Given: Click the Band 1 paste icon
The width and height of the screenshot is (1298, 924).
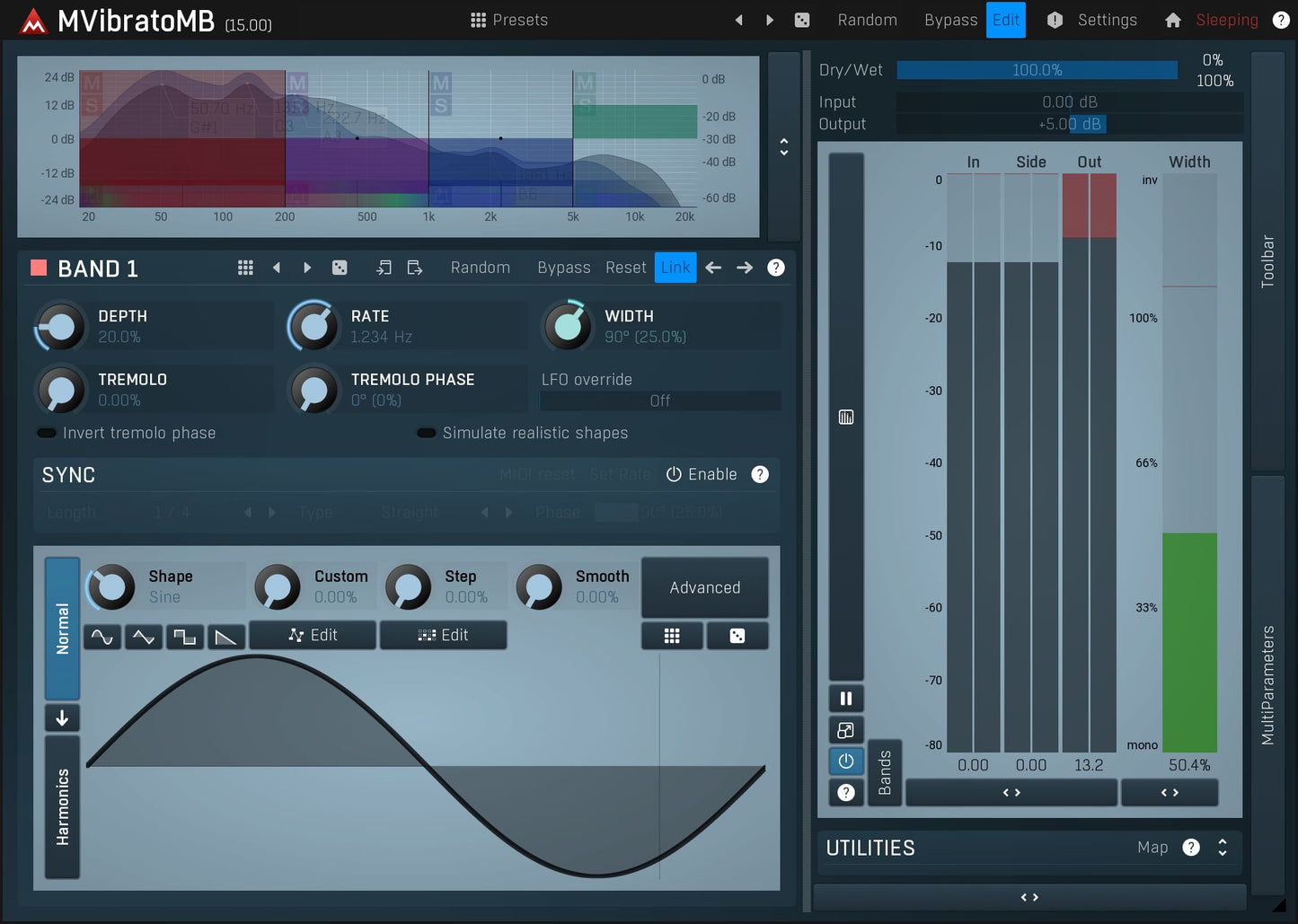Looking at the screenshot, I should pyautogui.click(x=414, y=268).
